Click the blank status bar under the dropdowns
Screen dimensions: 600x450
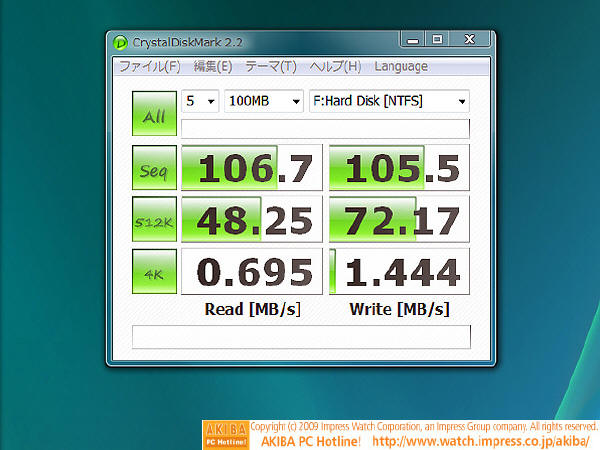click(x=325, y=129)
